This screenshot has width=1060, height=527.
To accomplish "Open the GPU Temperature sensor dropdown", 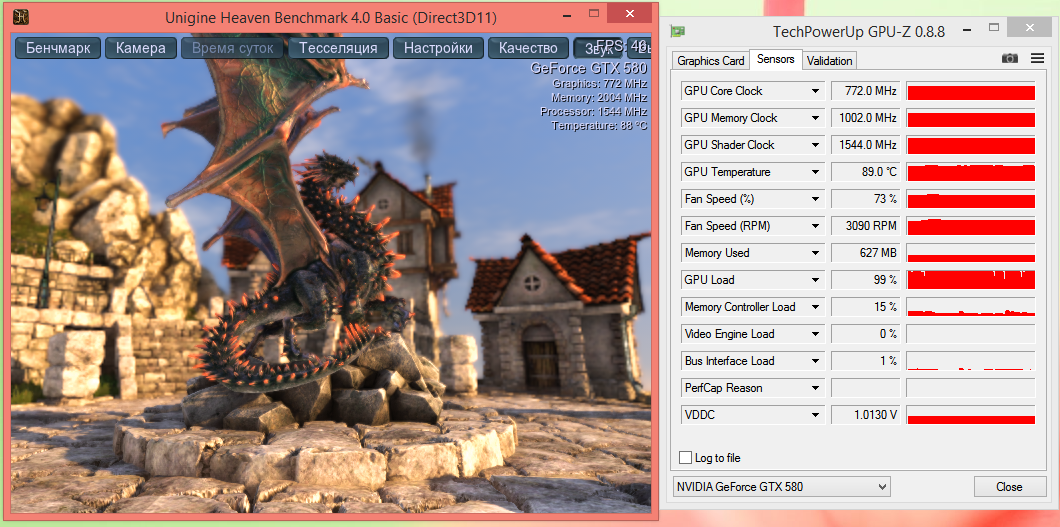I will [x=815, y=172].
